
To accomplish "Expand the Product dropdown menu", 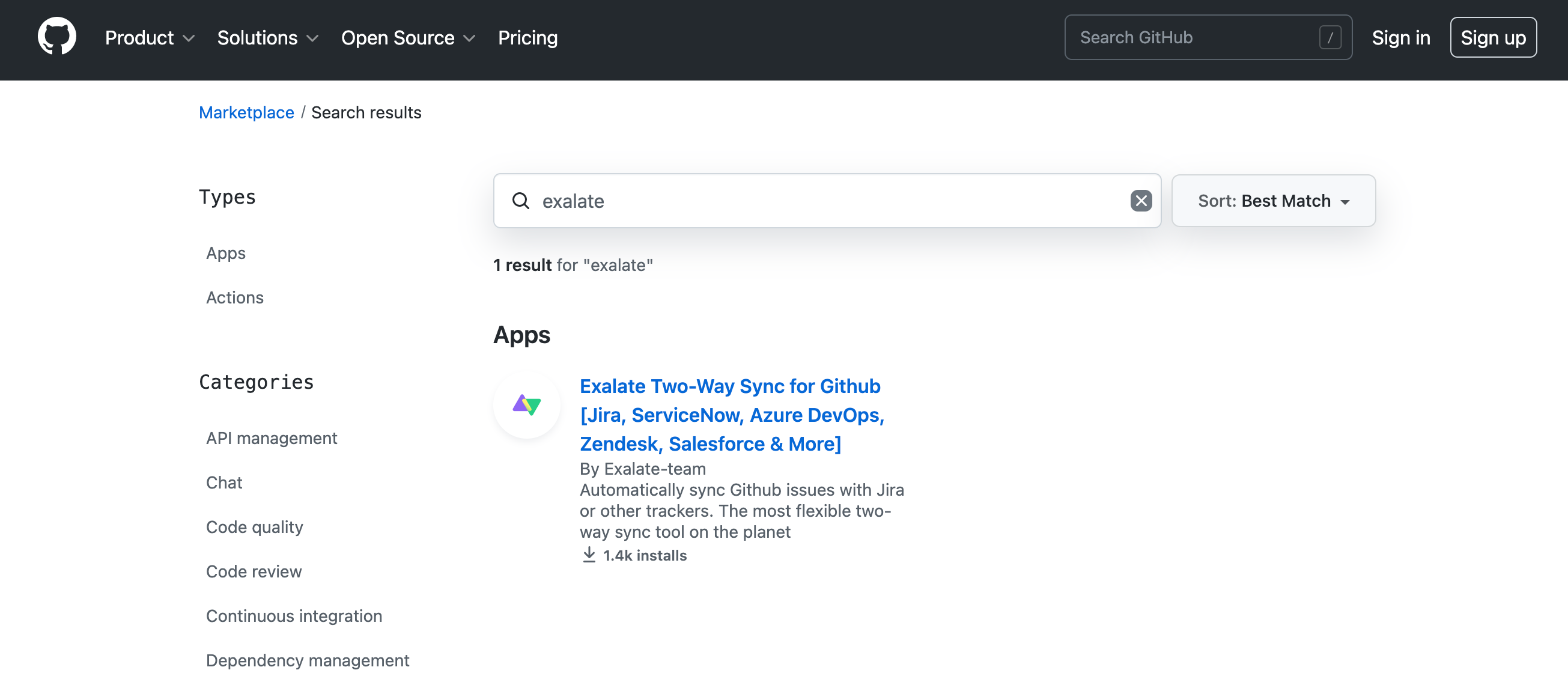I will (149, 38).
